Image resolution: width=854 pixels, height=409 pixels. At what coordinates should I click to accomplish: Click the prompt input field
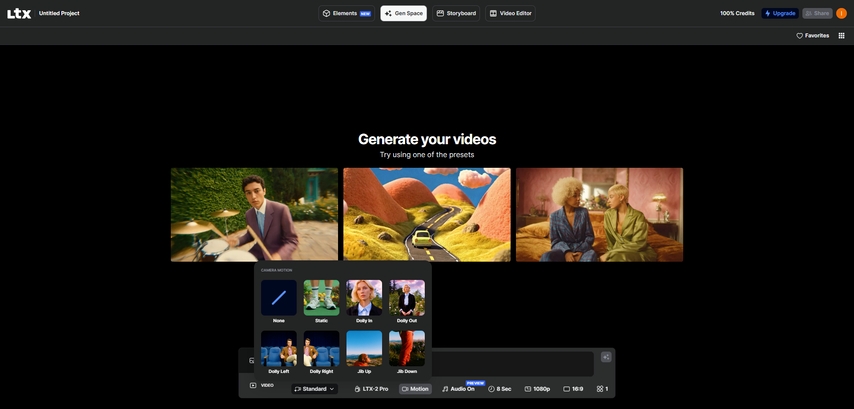512,364
